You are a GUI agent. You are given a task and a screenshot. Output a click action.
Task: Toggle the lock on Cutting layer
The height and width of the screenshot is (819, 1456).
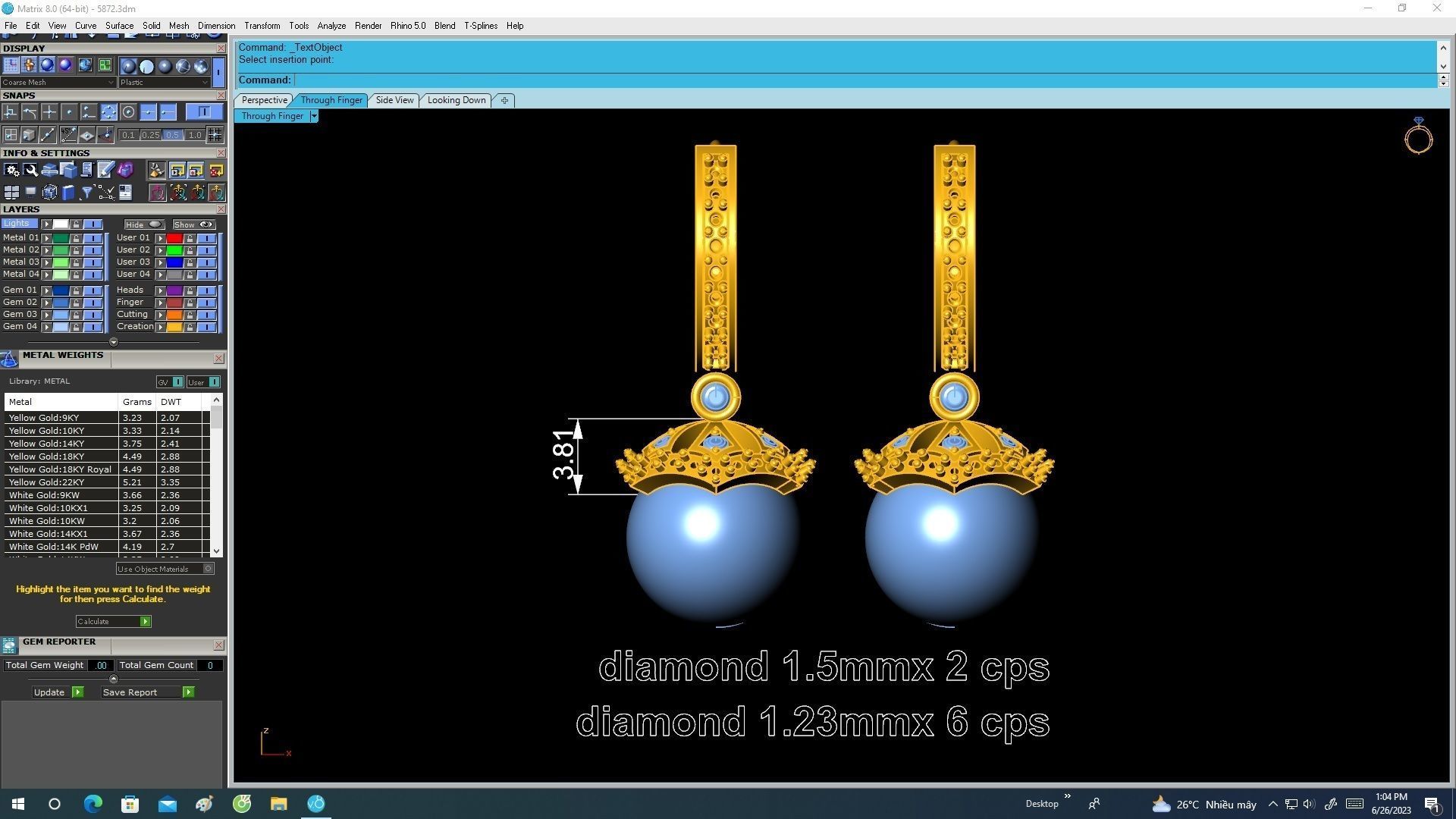click(190, 315)
